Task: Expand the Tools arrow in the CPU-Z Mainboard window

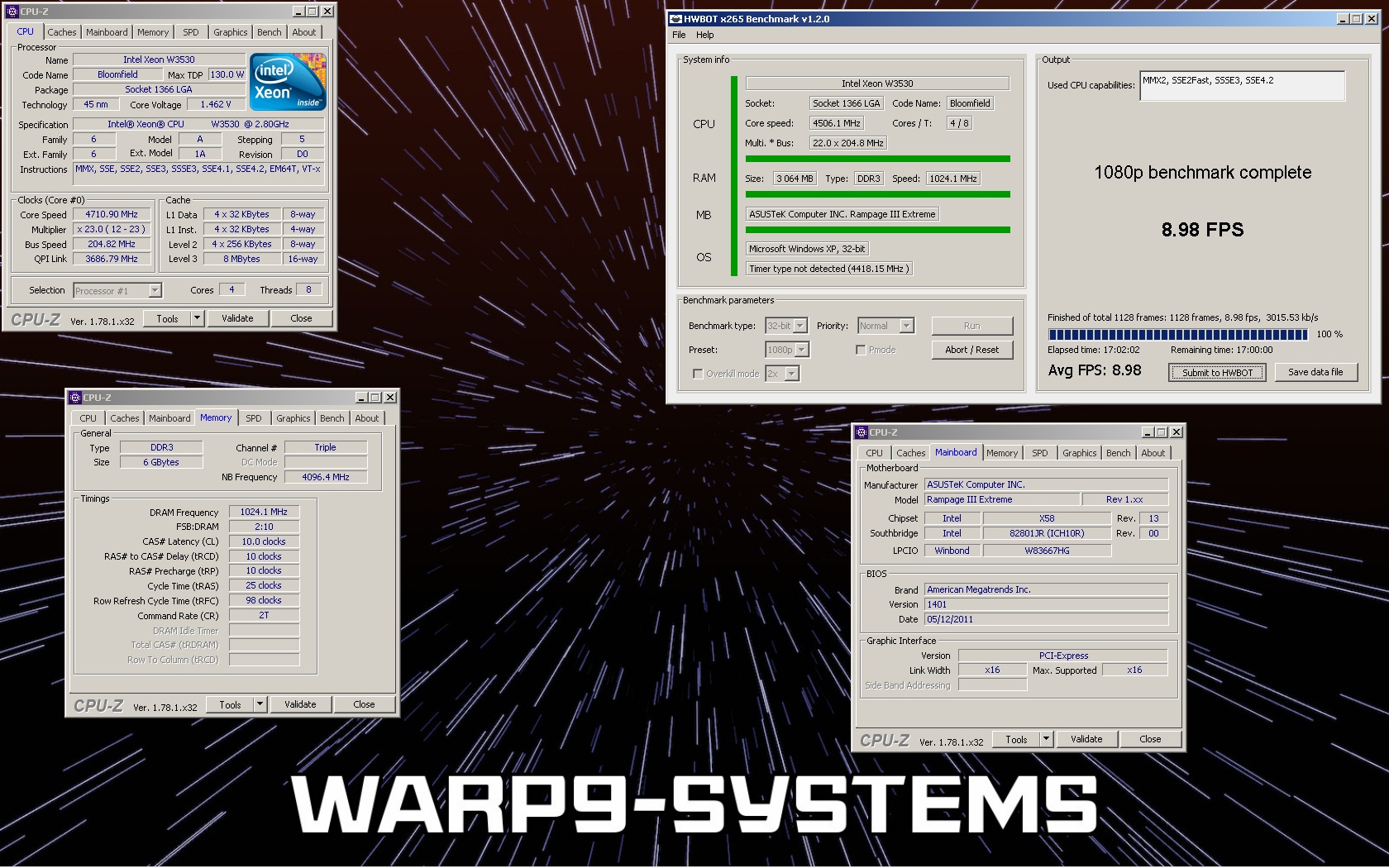Action: click(x=1046, y=739)
